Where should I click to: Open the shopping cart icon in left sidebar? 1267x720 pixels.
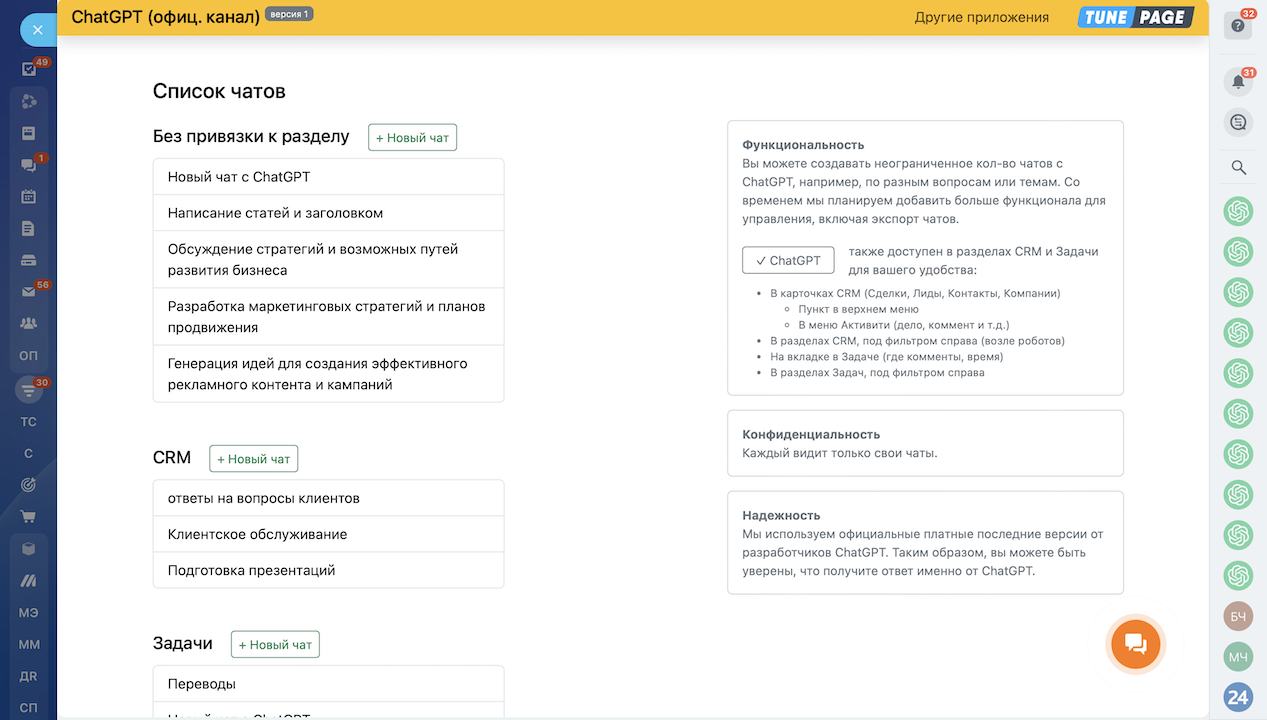point(29,517)
